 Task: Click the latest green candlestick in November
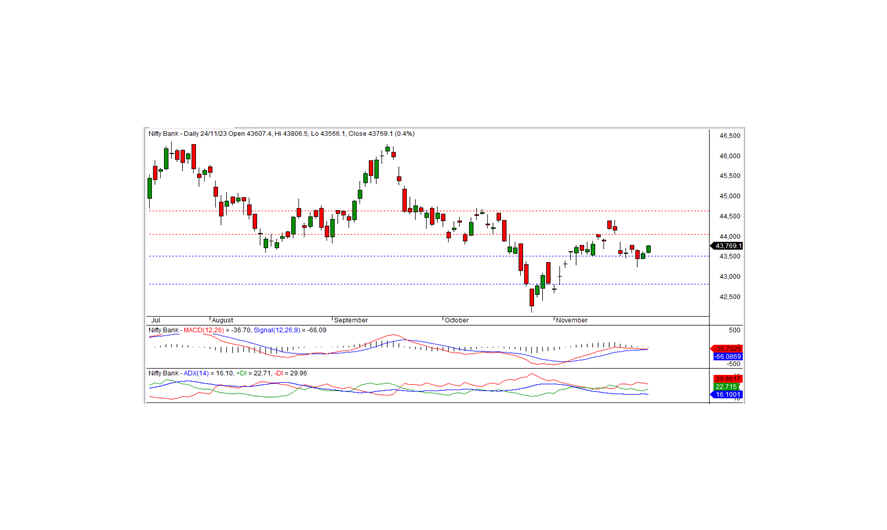click(648, 249)
